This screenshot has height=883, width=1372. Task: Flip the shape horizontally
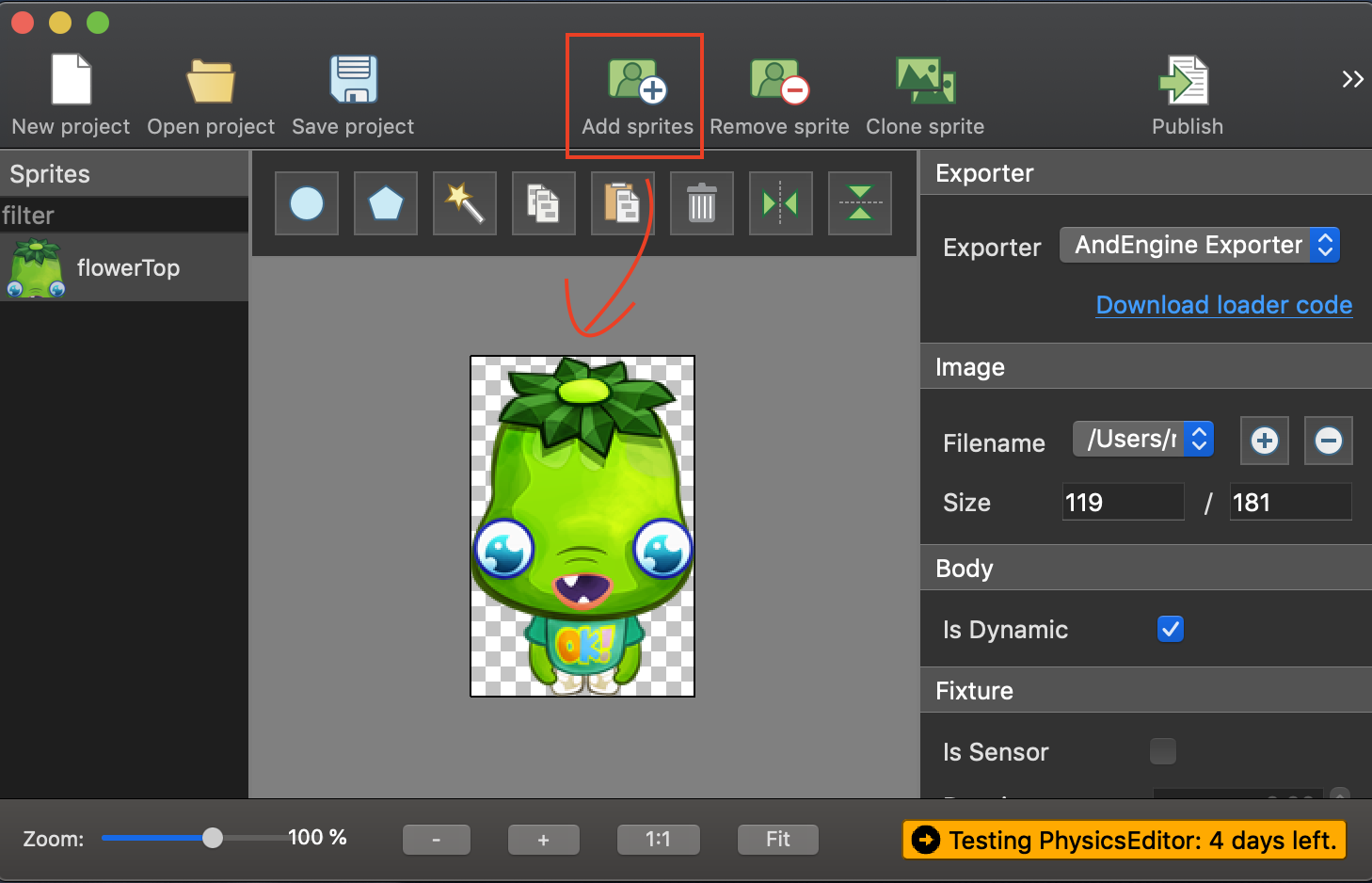(781, 203)
